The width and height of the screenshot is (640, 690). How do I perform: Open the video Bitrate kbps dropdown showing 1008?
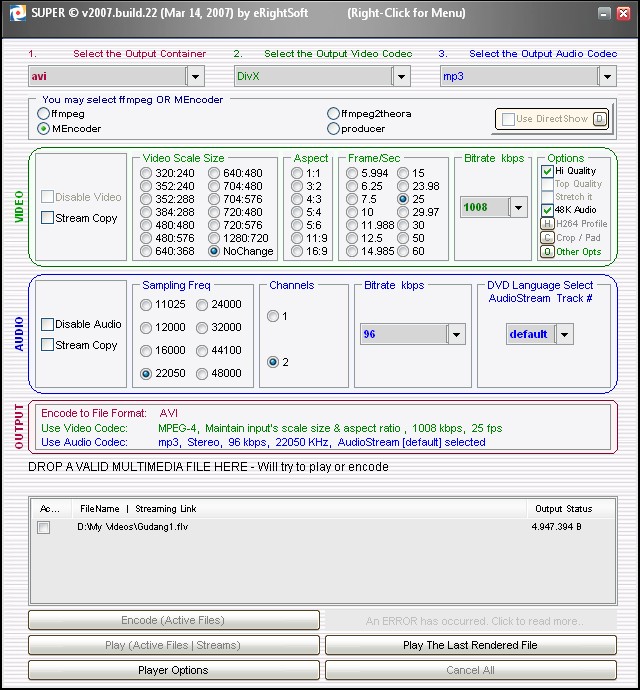pos(519,207)
